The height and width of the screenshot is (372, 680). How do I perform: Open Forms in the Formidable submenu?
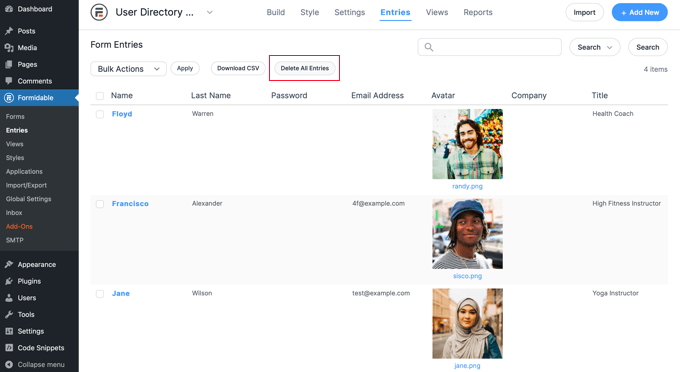click(15, 116)
